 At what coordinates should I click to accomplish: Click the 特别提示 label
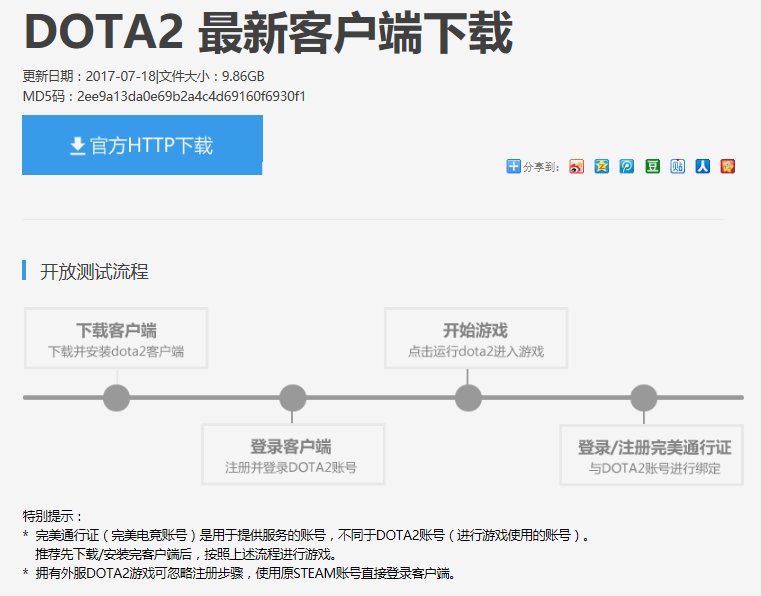(52, 515)
